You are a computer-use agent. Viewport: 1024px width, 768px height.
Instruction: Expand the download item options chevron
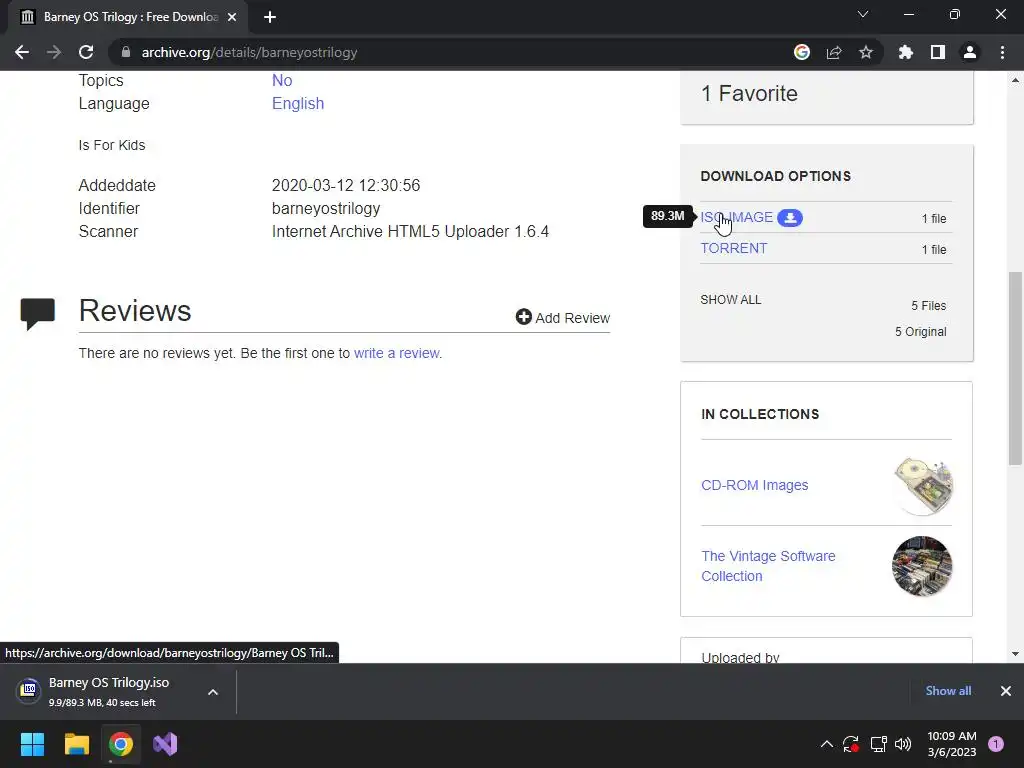click(x=213, y=692)
